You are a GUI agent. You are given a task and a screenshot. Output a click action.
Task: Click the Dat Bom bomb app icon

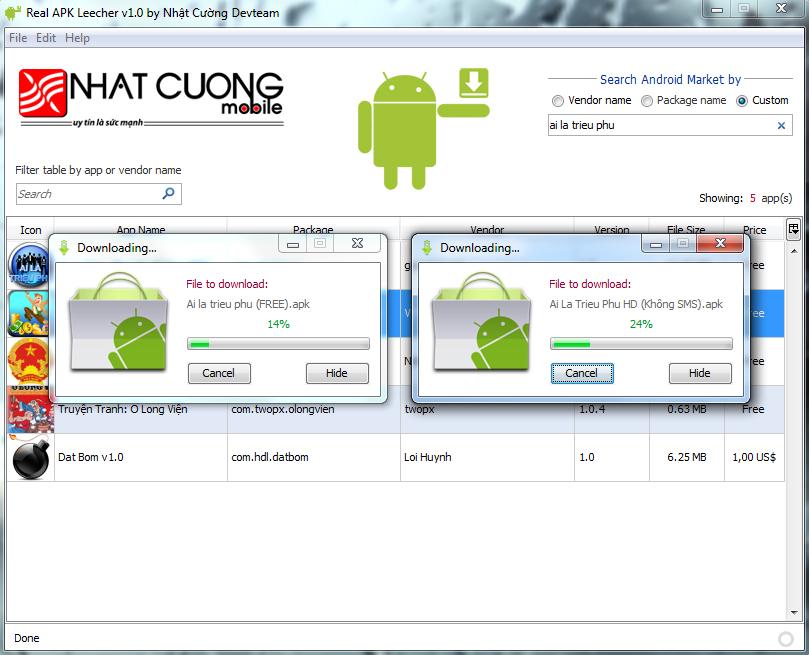click(x=29, y=458)
